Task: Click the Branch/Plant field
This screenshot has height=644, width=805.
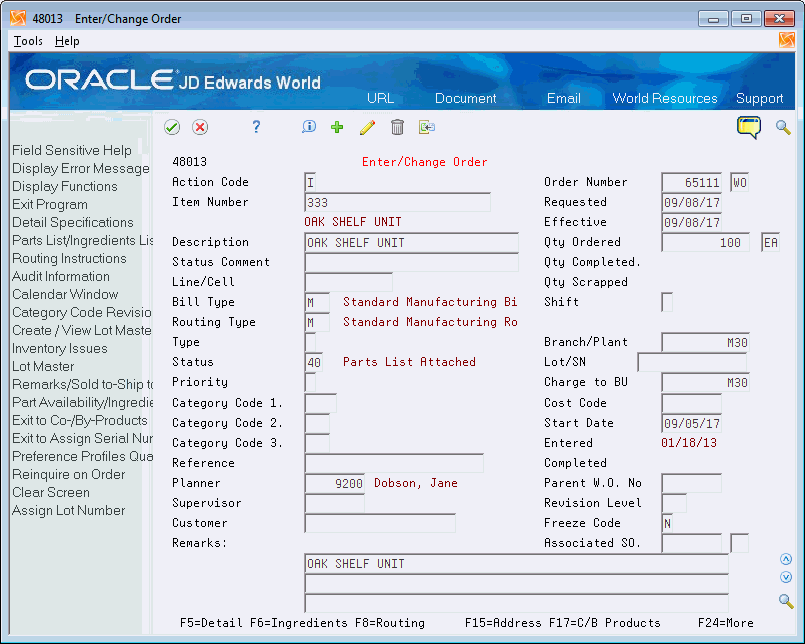Action: 705,343
